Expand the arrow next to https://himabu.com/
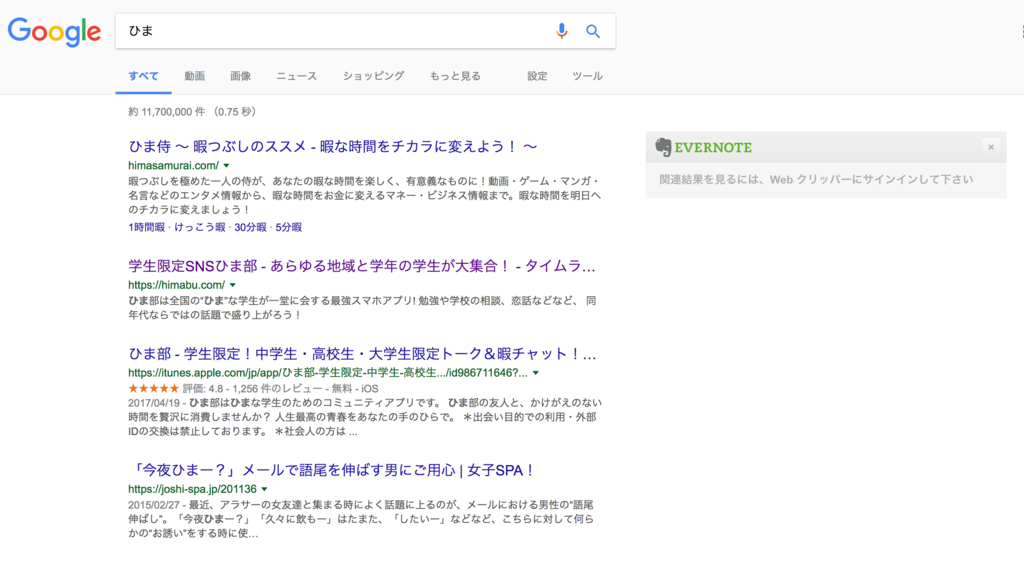The width and height of the screenshot is (1024, 568). click(x=232, y=285)
